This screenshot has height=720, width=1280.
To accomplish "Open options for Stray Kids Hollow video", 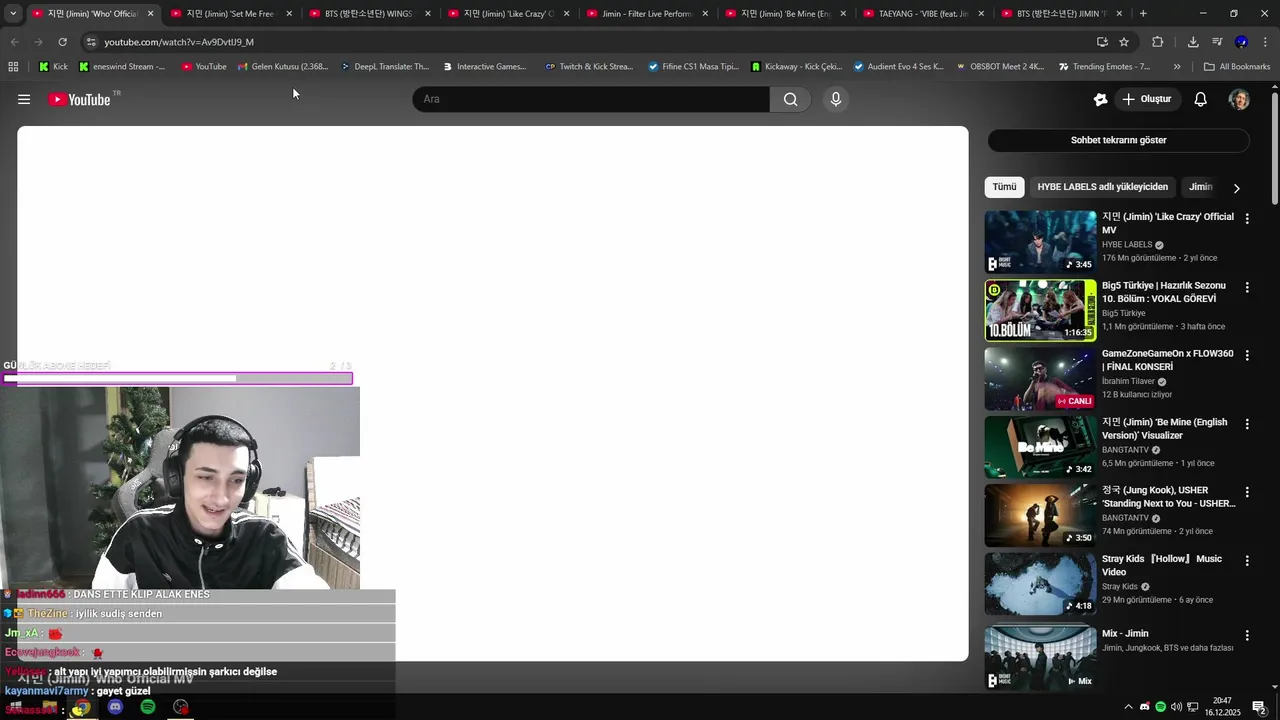I will point(1247,561).
